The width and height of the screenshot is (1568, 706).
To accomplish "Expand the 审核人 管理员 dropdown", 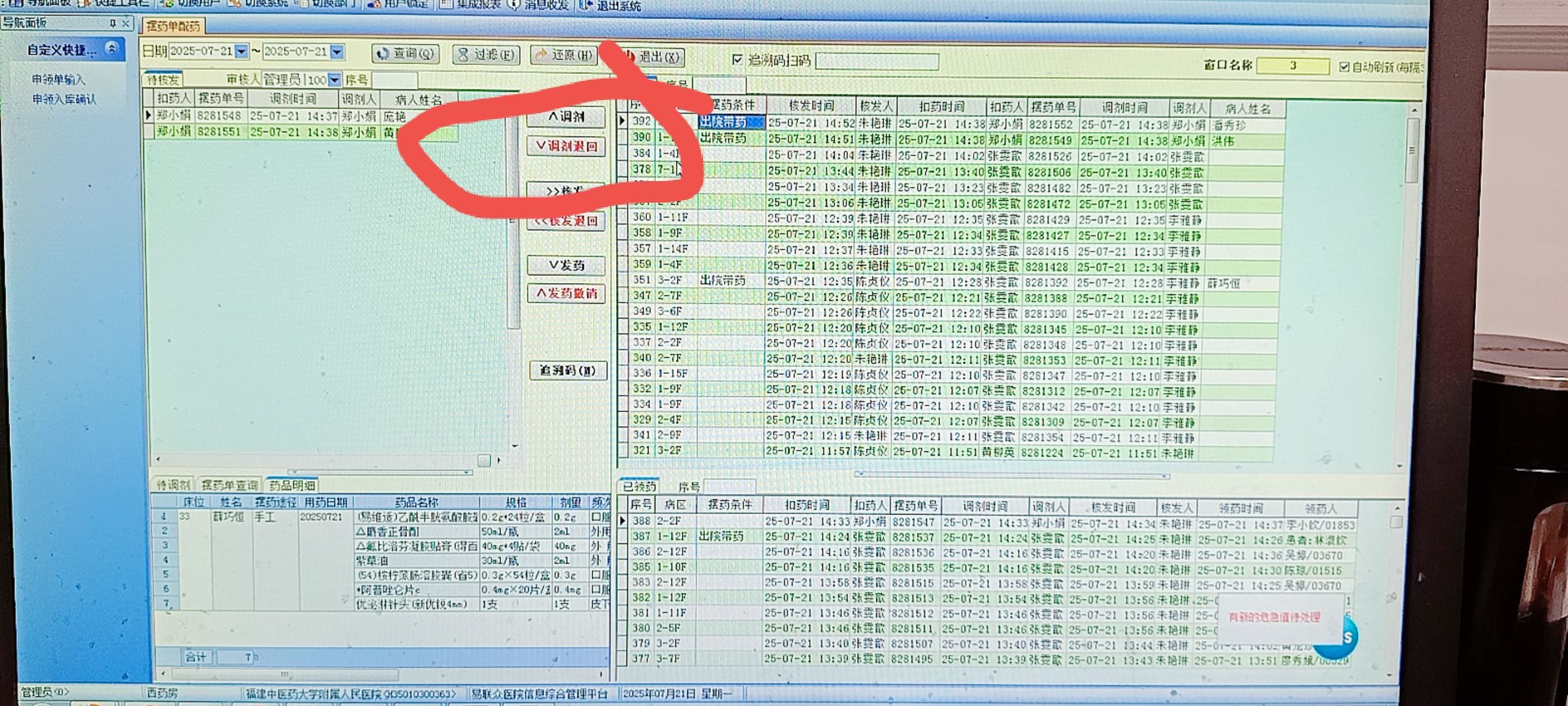I will 335,80.
